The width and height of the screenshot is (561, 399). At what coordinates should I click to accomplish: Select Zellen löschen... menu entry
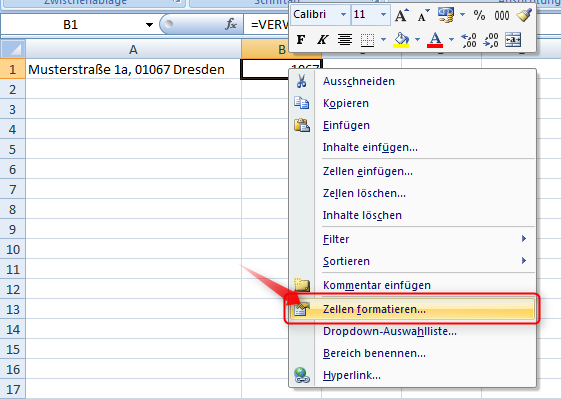click(x=413, y=193)
